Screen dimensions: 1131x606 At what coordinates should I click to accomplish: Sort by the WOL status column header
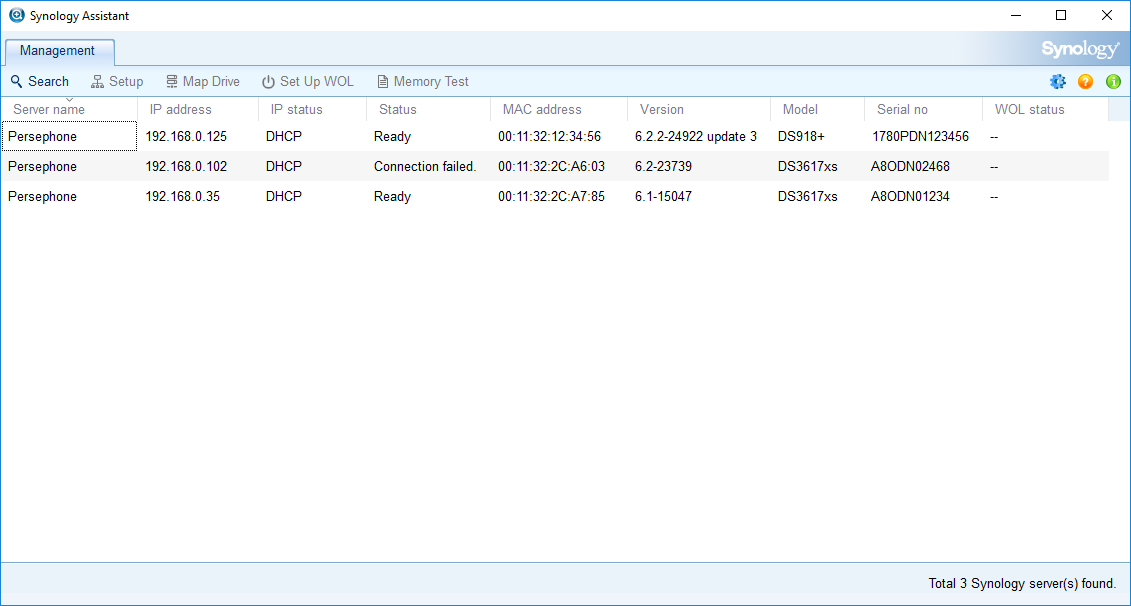[x=1046, y=110]
